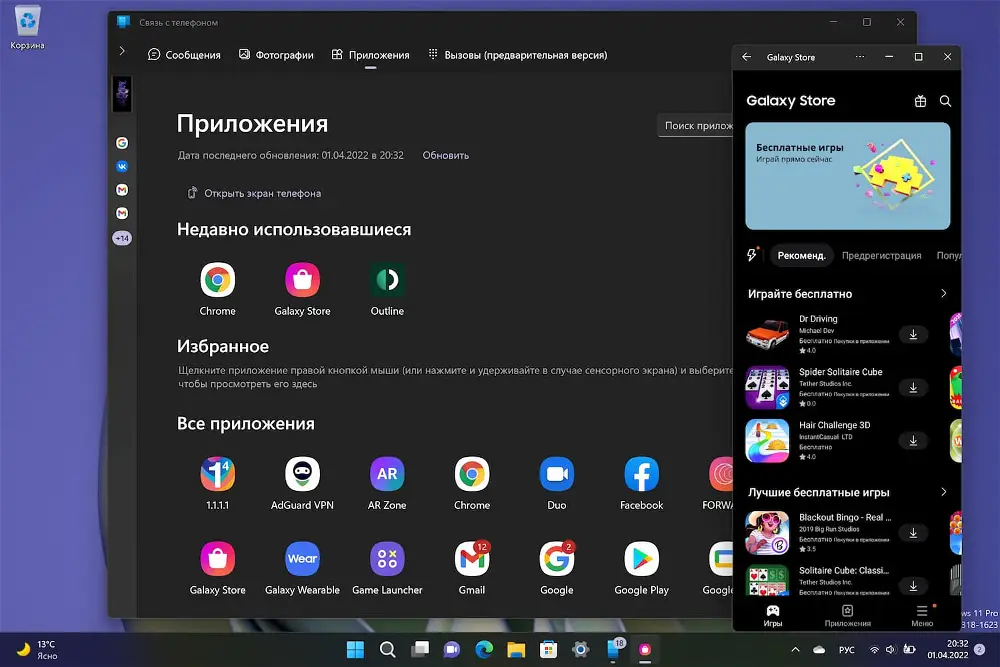This screenshot has width=1000, height=667.
Task: Open Outline in recently used apps
Action: (x=387, y=281)
